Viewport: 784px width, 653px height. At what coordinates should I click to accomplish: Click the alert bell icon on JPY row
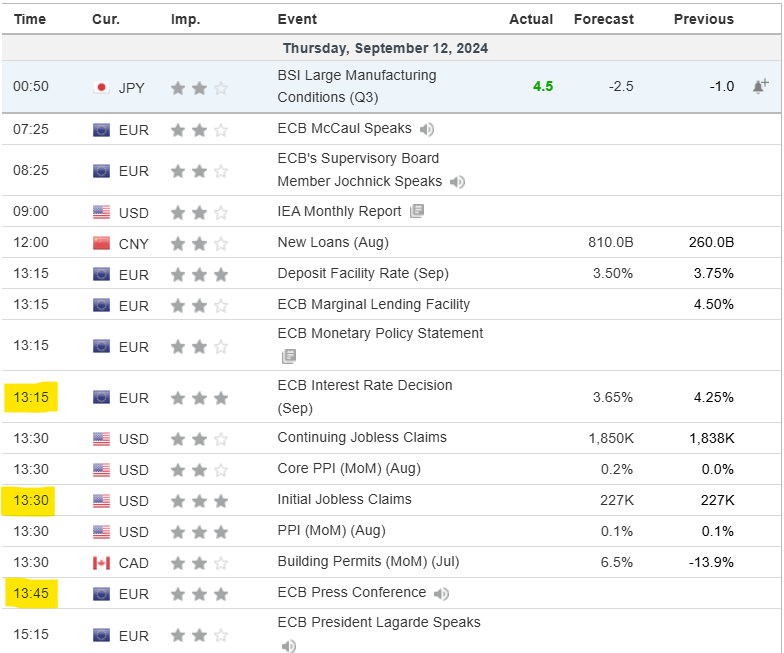coord(760,87)
